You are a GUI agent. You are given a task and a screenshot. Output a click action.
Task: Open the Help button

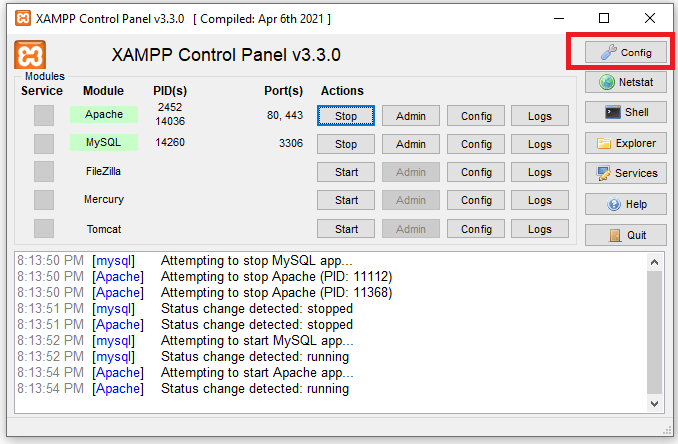pos(626,204)
